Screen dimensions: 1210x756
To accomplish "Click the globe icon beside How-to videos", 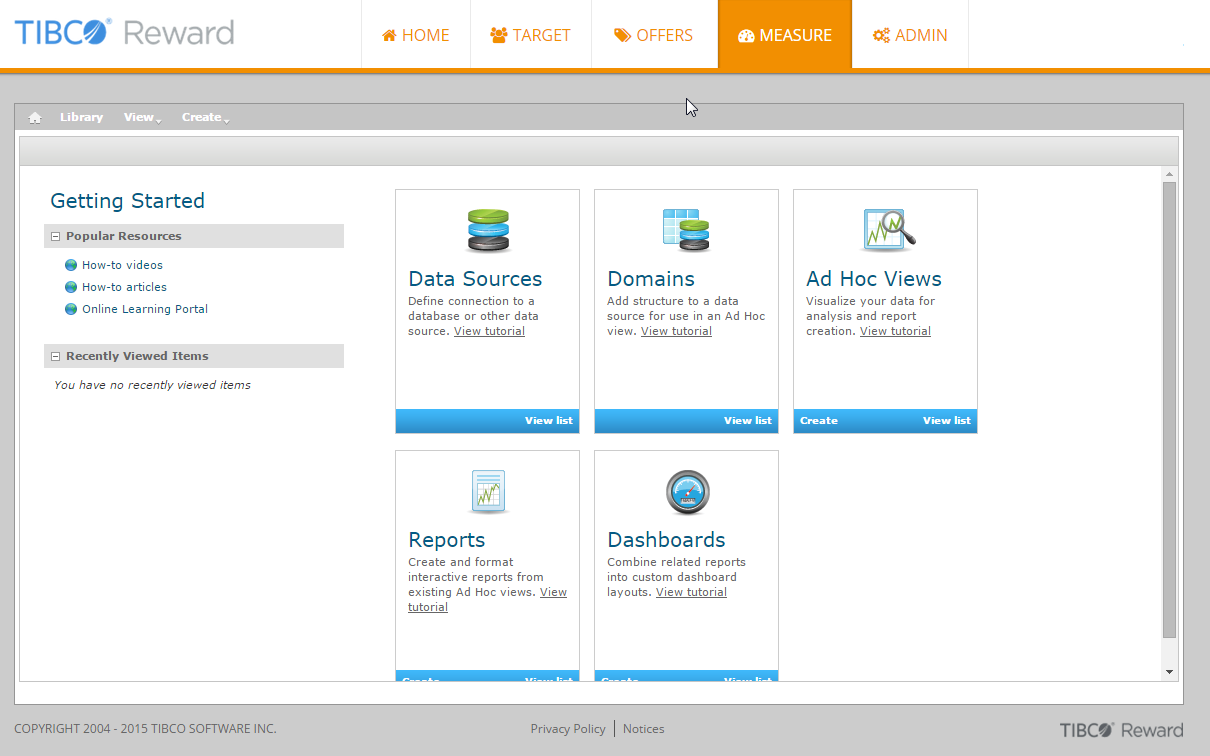I will point(71,265).
